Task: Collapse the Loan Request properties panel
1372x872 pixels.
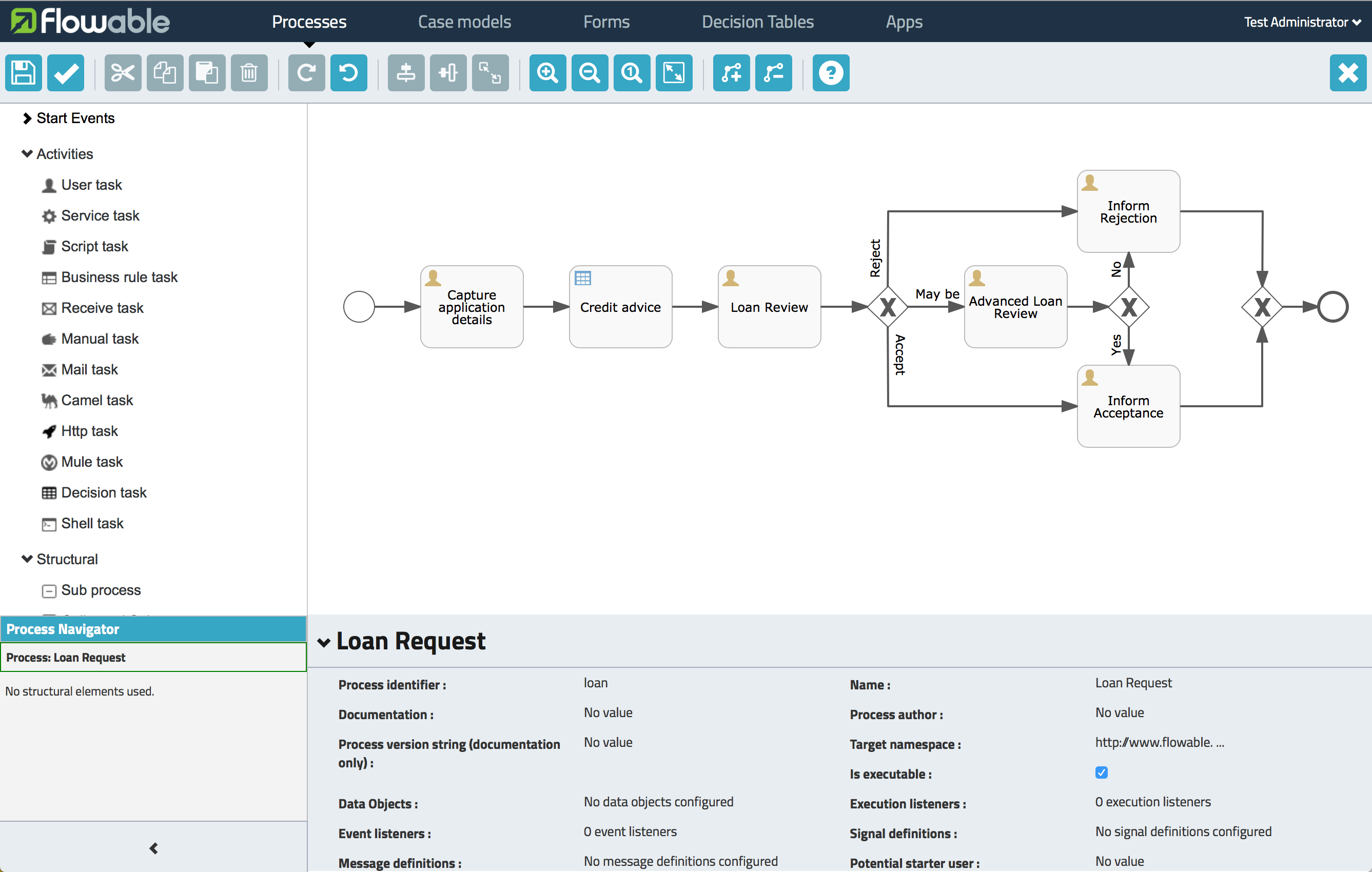Action: (x=324, y=643)
